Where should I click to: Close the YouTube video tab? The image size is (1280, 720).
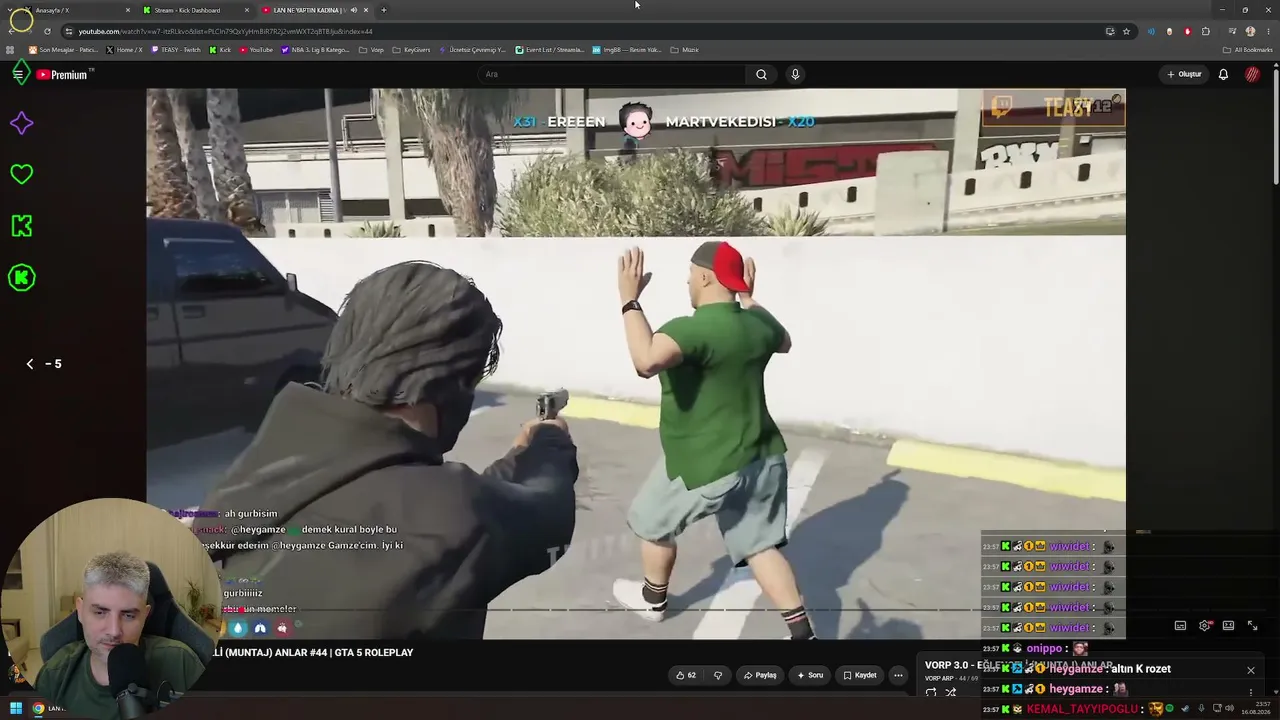(x=366, y=10)
